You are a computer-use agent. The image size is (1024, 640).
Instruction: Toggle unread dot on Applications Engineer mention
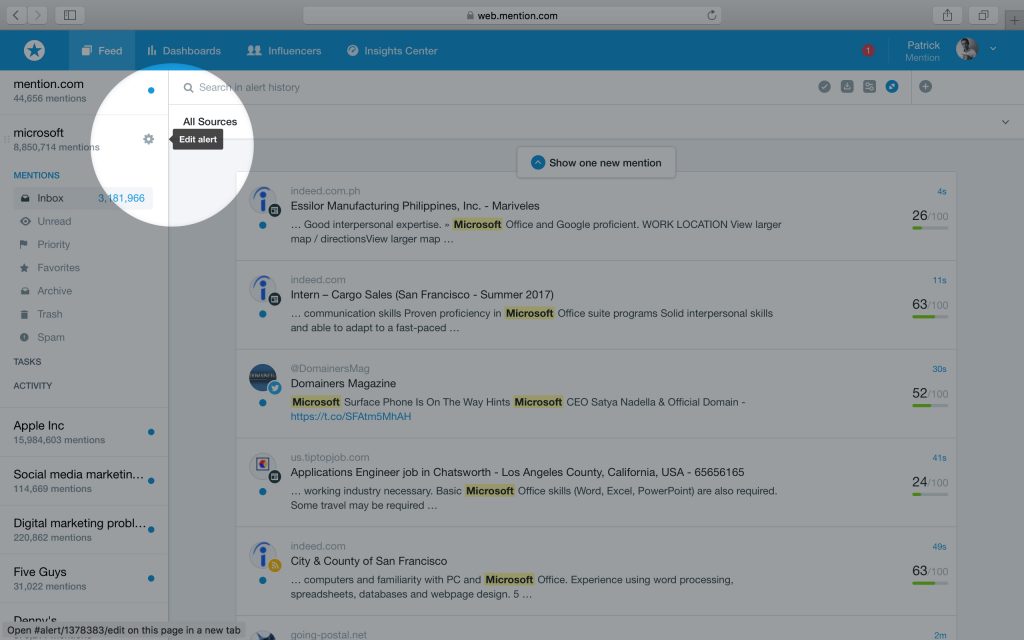[x=263, y=492]
